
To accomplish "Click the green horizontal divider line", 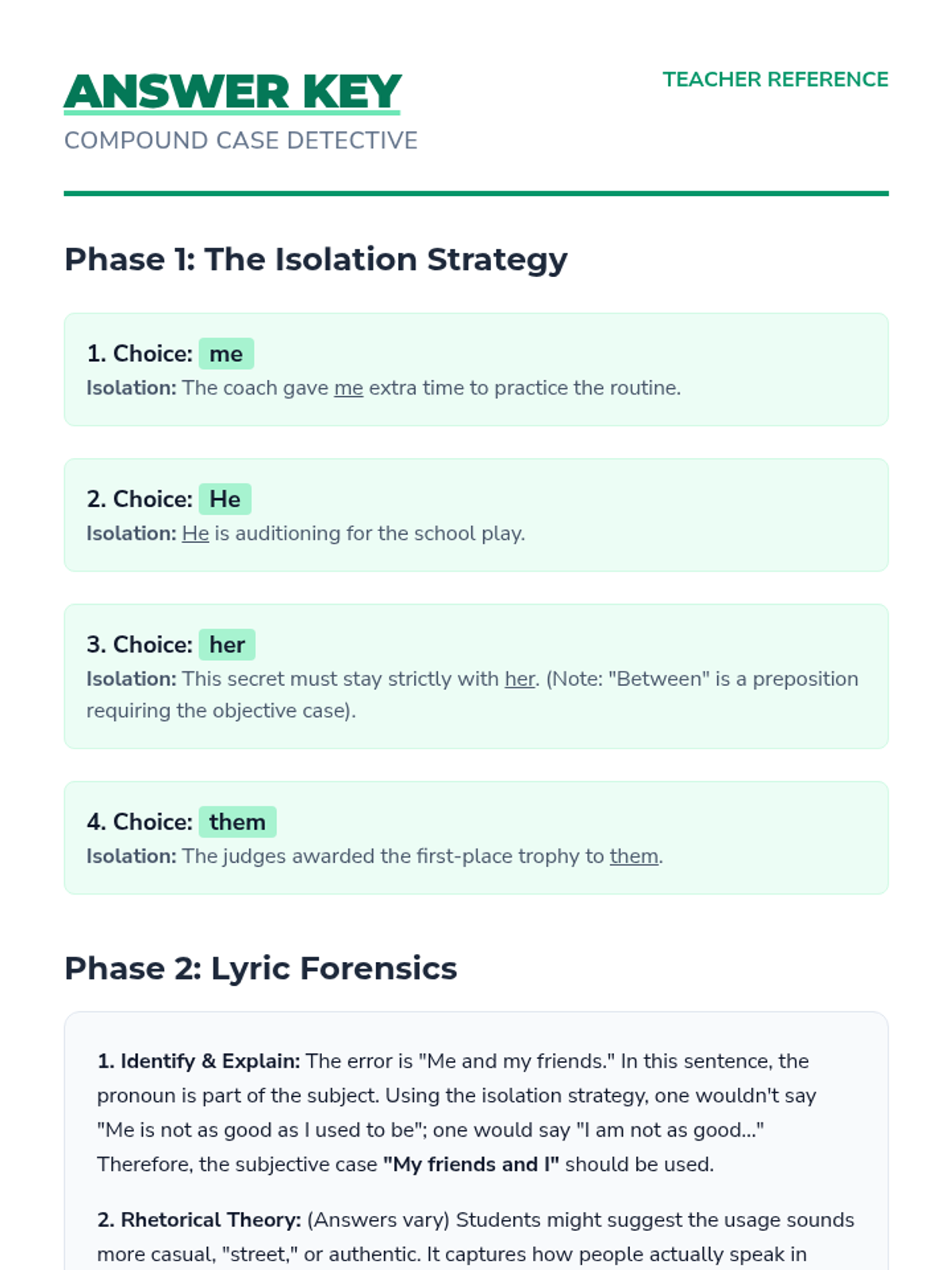I will (x=476, y=193).
